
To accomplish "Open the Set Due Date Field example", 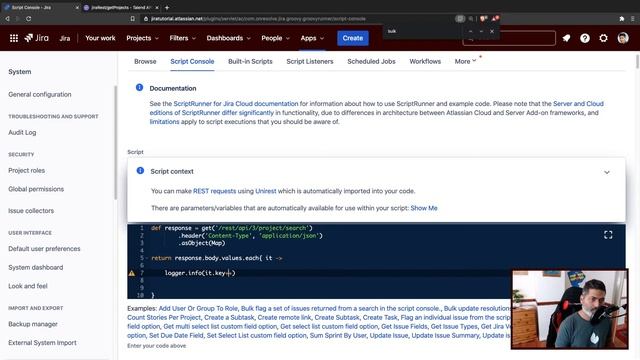I will tap(176, 336).
